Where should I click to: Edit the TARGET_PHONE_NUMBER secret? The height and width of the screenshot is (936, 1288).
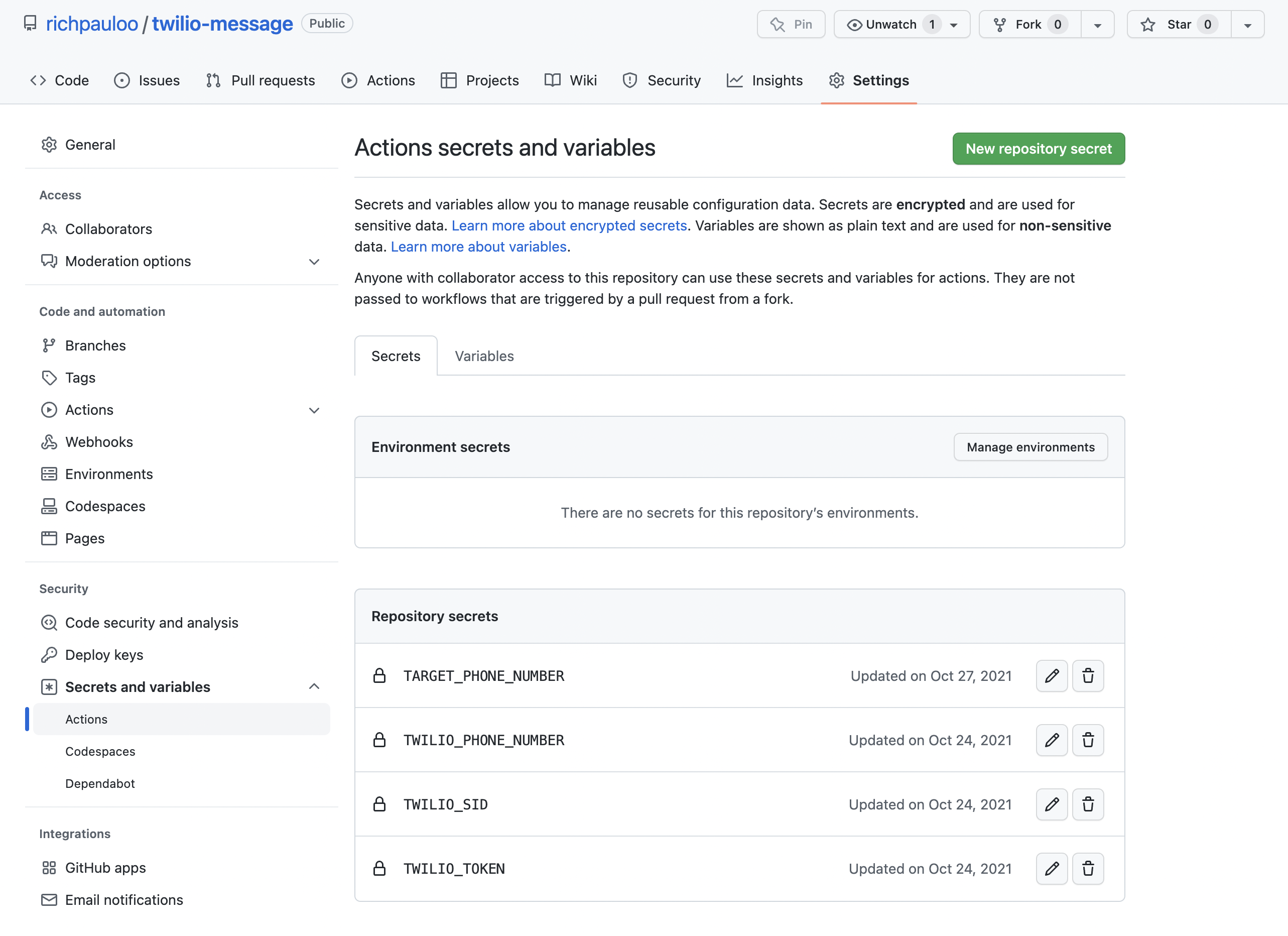(1051, 676)
